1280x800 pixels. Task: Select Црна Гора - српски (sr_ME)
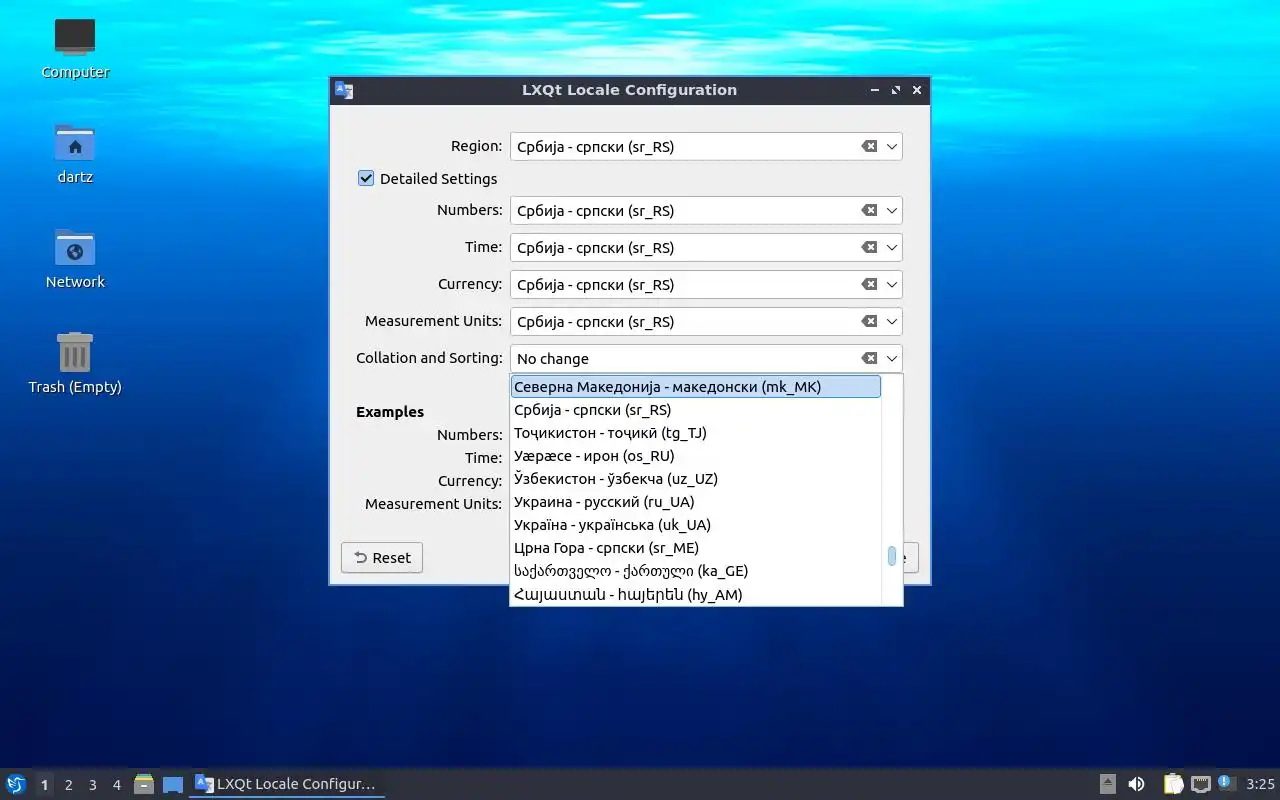[x=696, y=547]
